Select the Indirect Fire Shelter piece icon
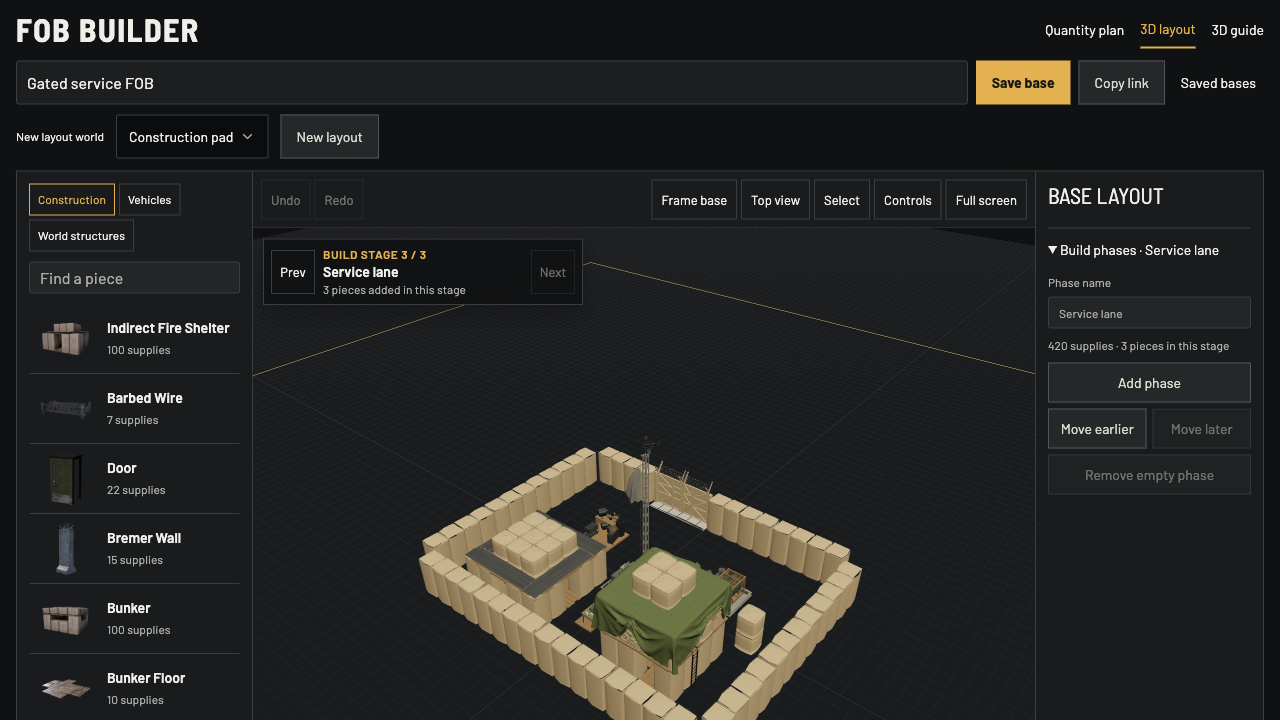 pyautogui.click(x=65, y=338)
